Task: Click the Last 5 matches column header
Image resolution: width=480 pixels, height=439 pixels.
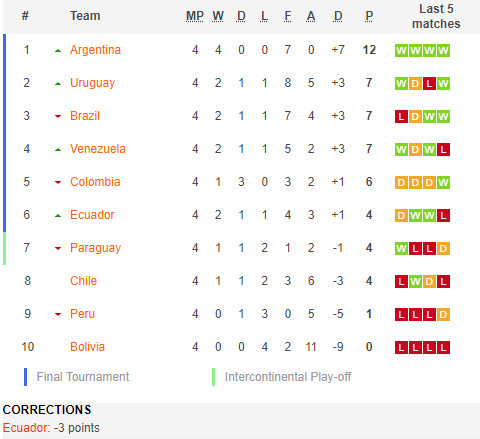Action: point(436,16)
